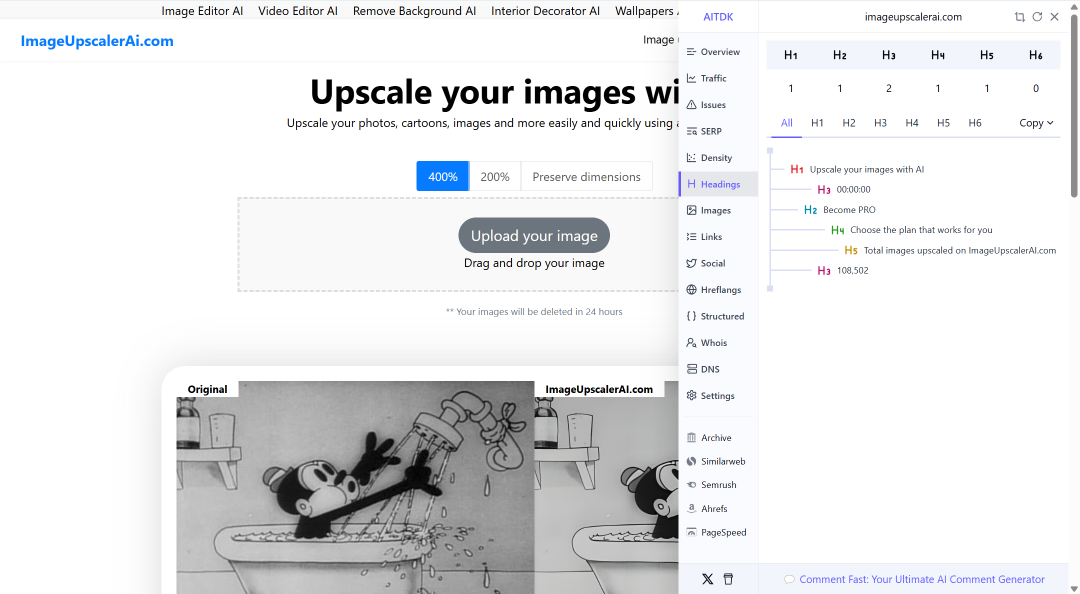Expand the Copy dropdown

point(1037,123)
